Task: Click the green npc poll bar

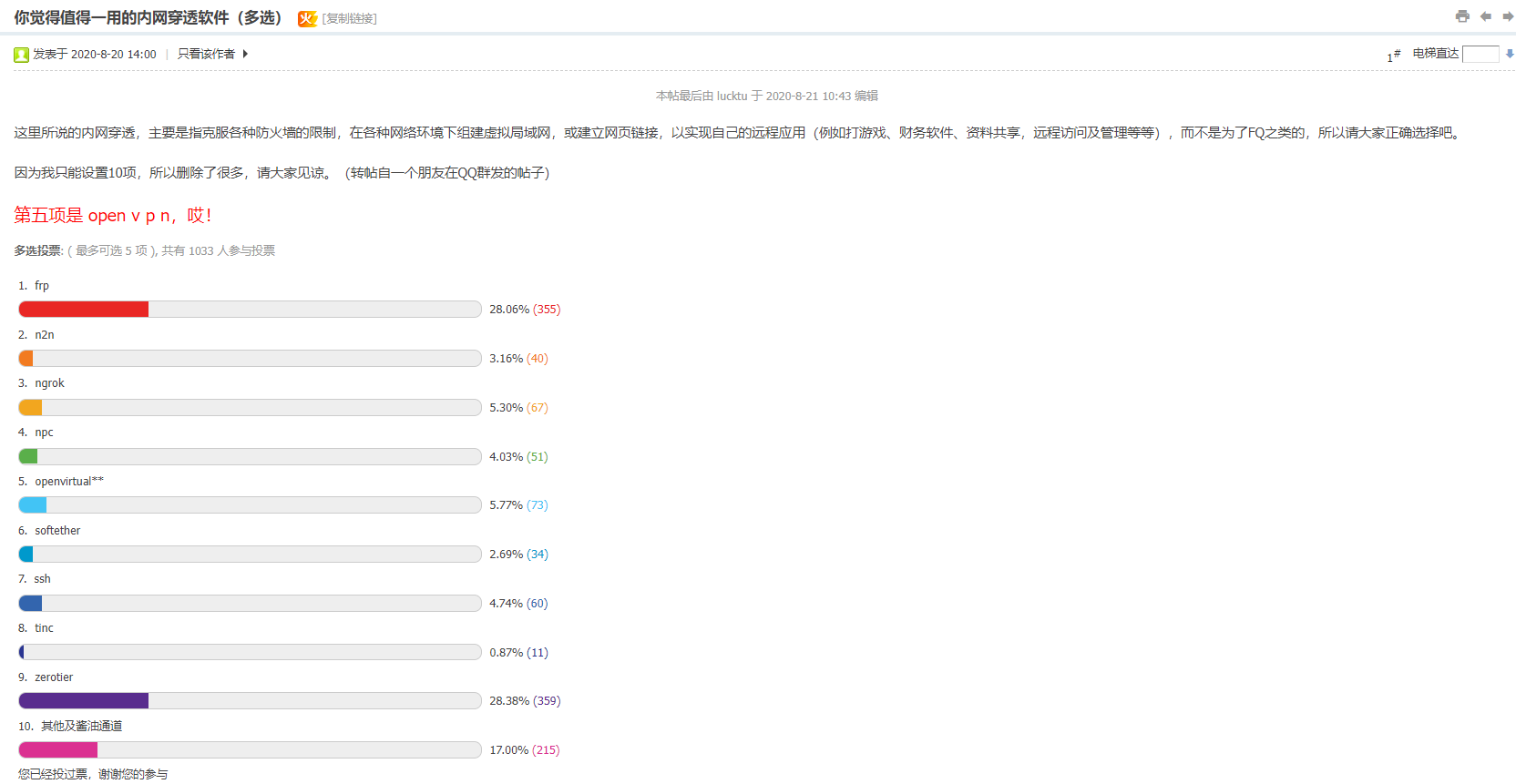Action: tap(28, 457)
